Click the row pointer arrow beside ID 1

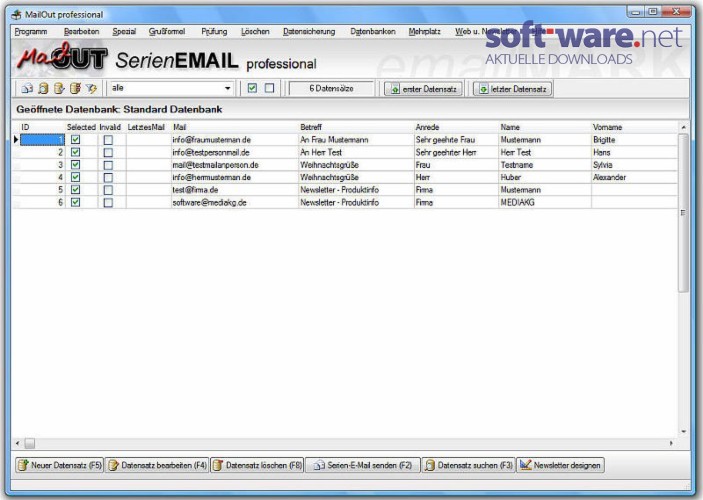(x=16, y=140)
